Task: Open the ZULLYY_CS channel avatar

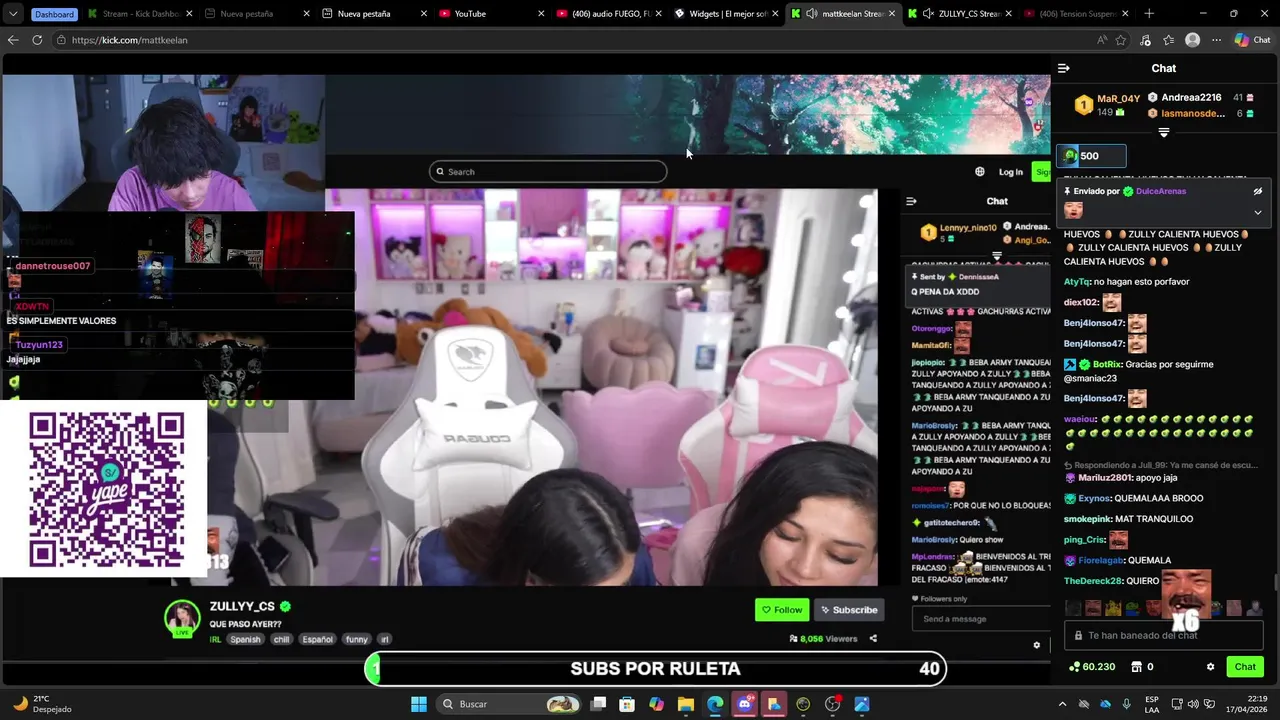Action: [x=182, y=618]
